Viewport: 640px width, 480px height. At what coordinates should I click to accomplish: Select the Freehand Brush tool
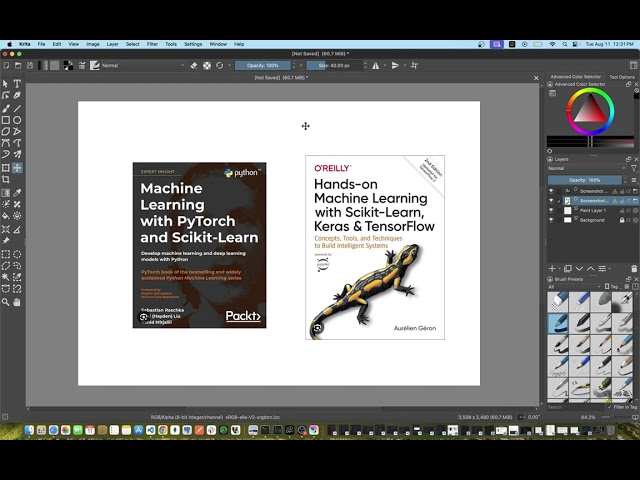pos(6,109)
